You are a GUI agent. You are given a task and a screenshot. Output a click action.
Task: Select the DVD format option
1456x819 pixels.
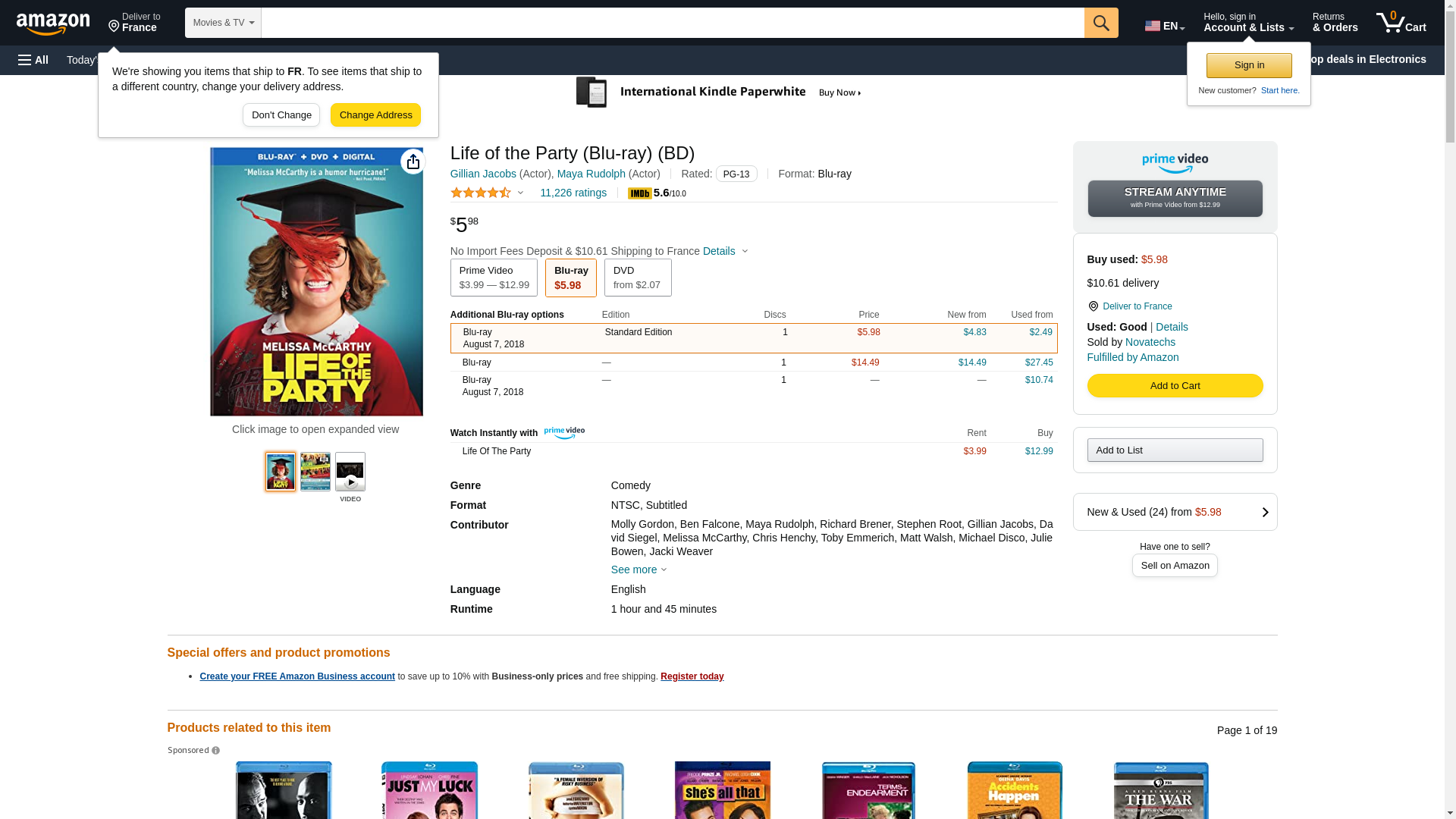pos(637,278)
